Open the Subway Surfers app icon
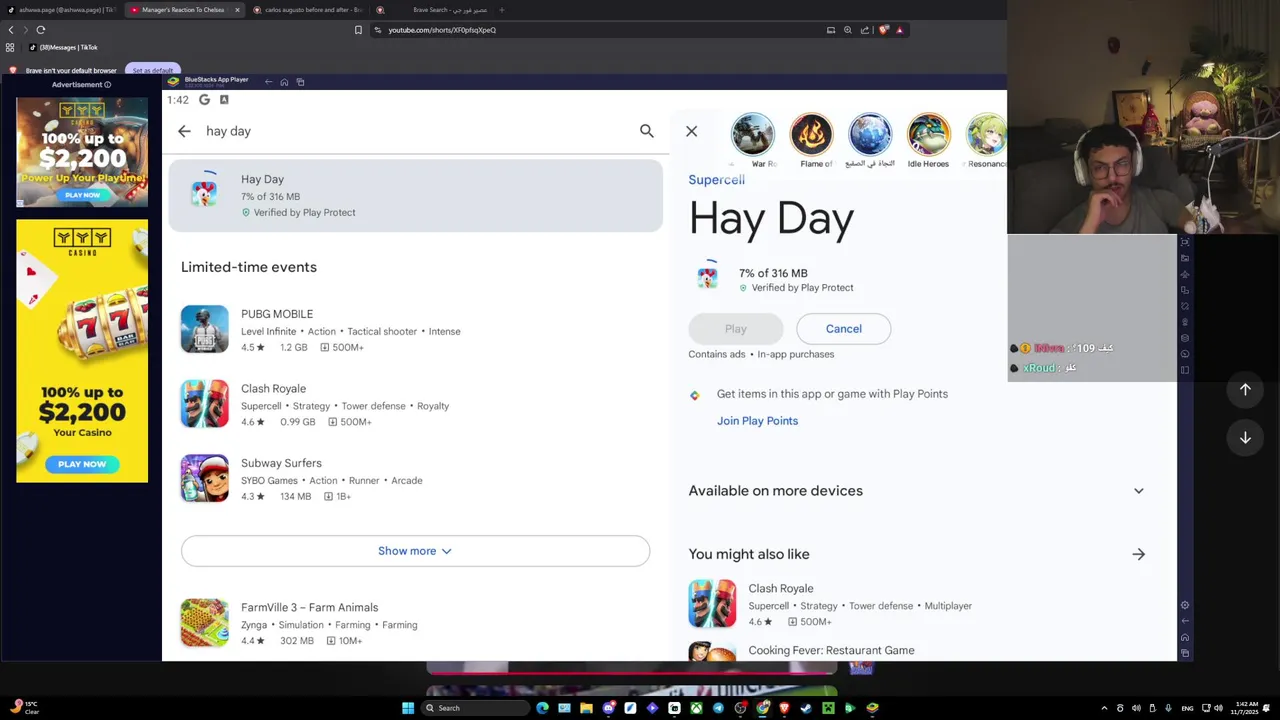The image size is (1280, 720). coord(204,478)
